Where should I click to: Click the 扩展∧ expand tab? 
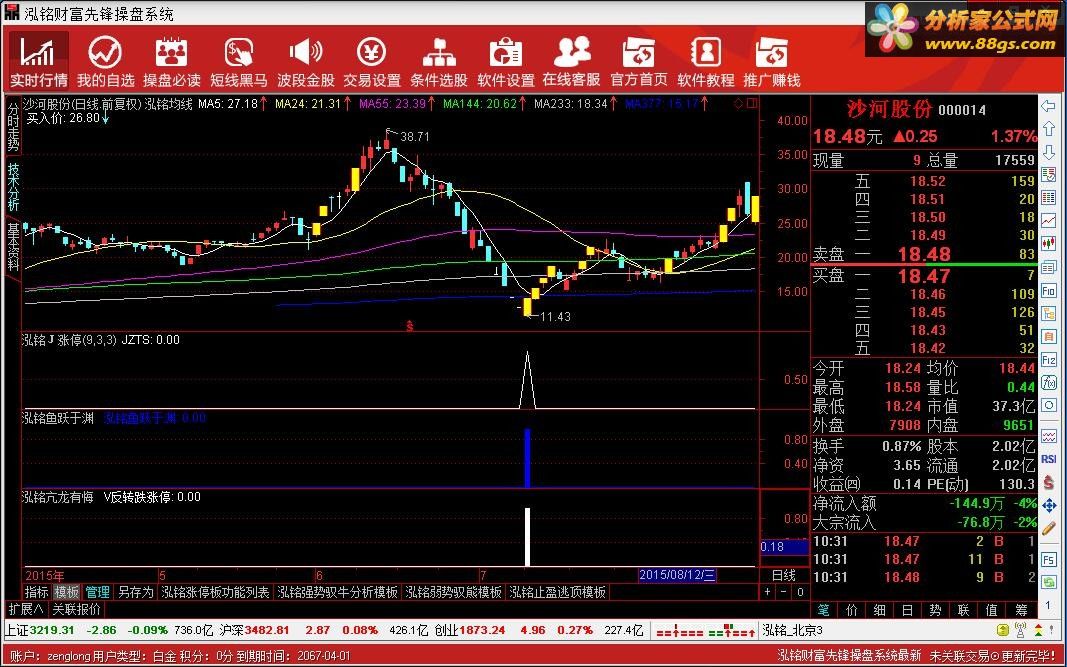[x=25, y=608]
